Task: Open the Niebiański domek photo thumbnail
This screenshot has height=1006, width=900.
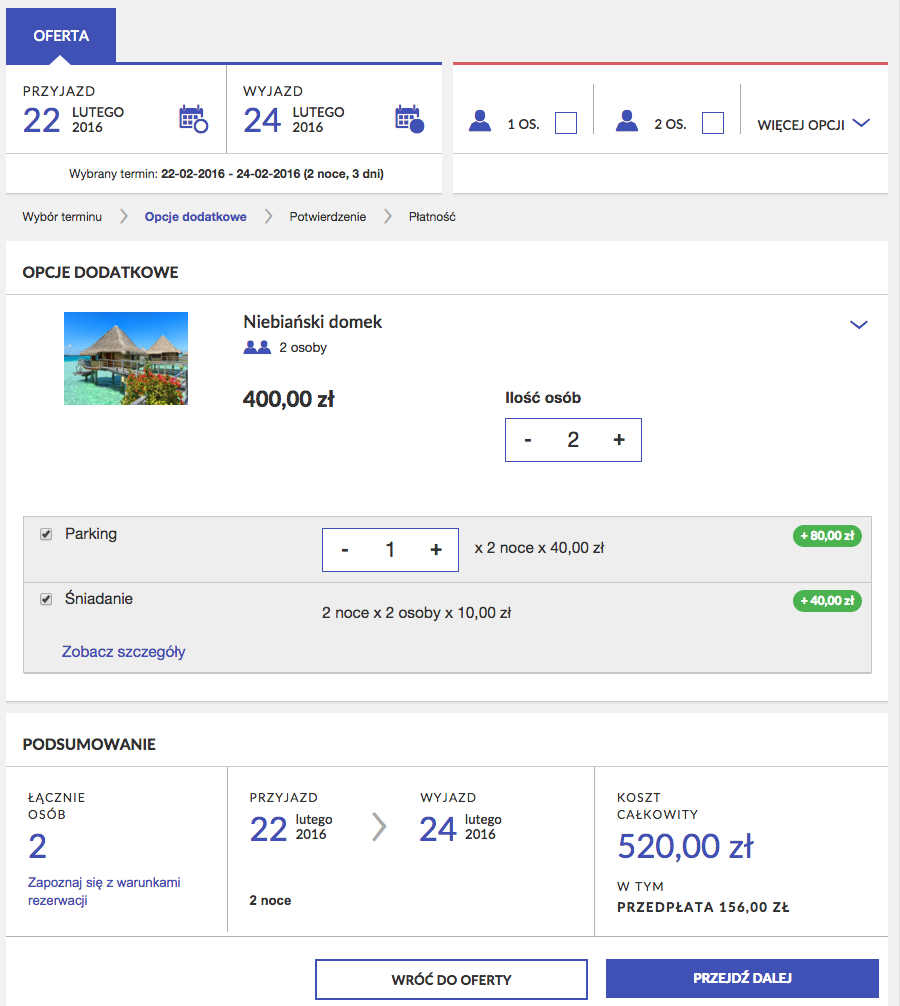Action: pyautogui.click(x=126, y=359)
